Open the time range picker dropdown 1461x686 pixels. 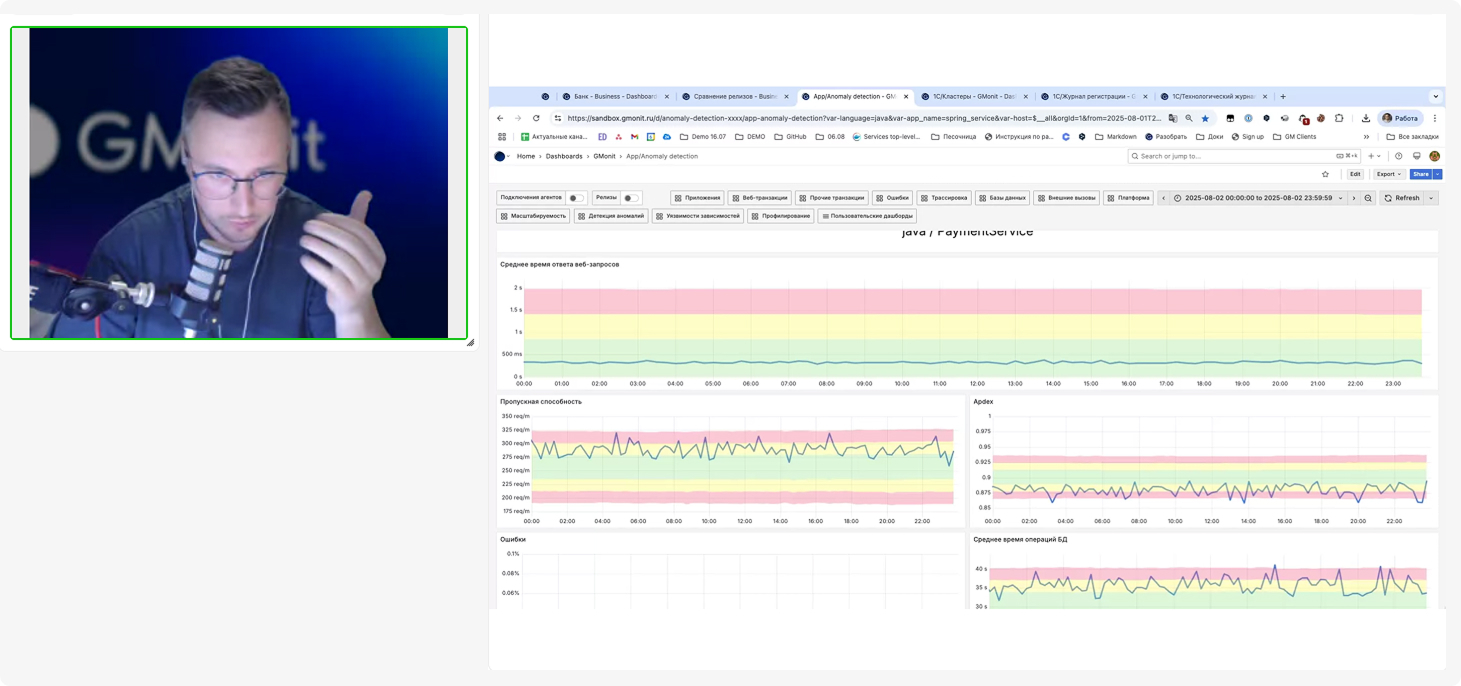click(x=1257, y=198)
